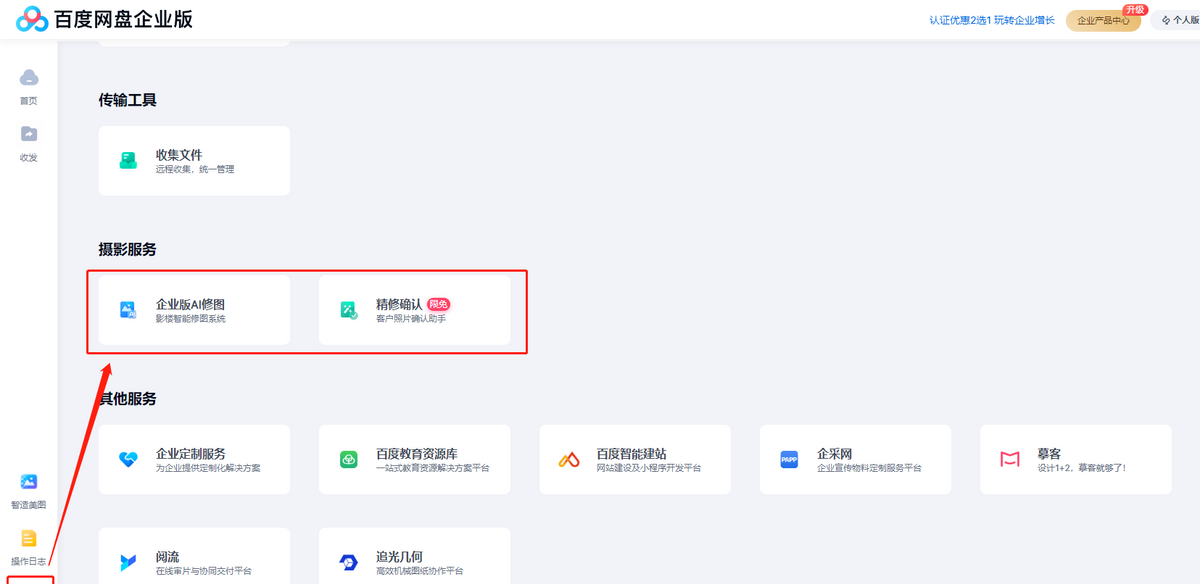Open 智造美图 in the sidebar

click(x=29, y=482)
